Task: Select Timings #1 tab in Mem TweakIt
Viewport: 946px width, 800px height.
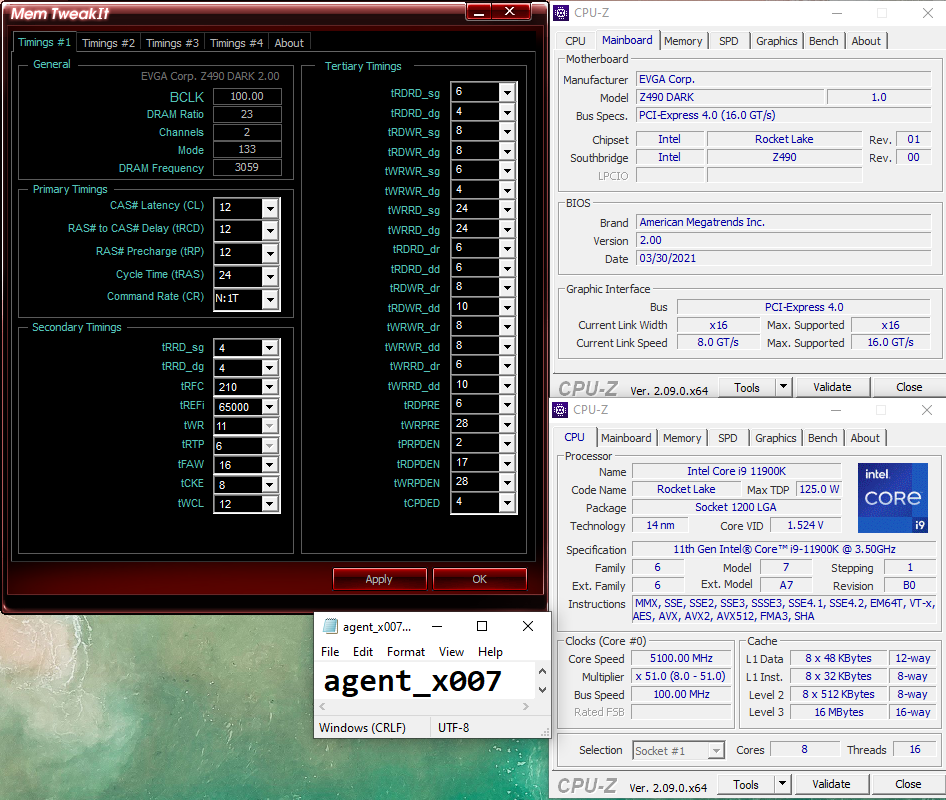Action: coord(45,42)
